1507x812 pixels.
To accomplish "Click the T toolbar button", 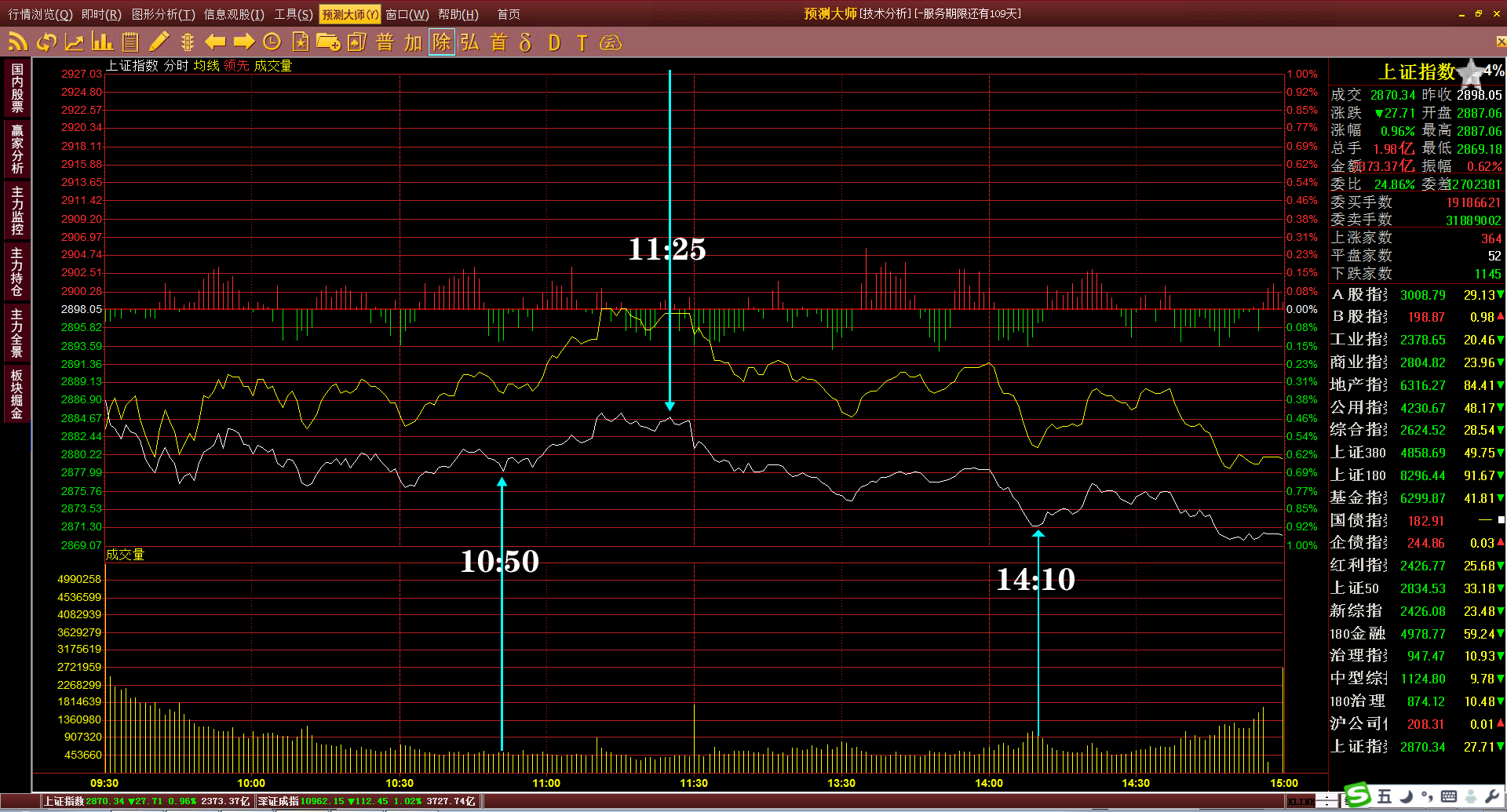I will (582, 42).
